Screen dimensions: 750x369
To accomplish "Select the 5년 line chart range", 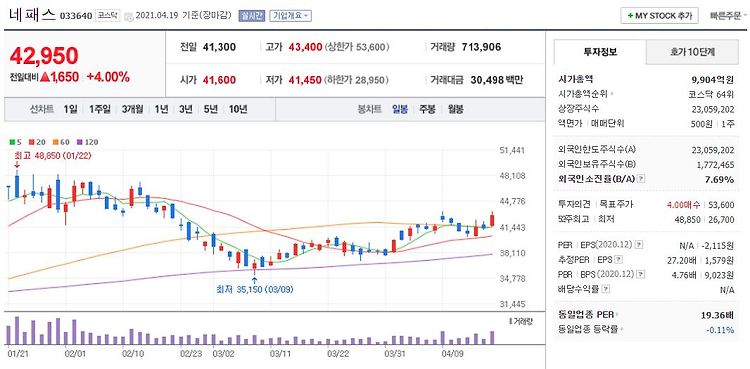I will pos(210,109).
